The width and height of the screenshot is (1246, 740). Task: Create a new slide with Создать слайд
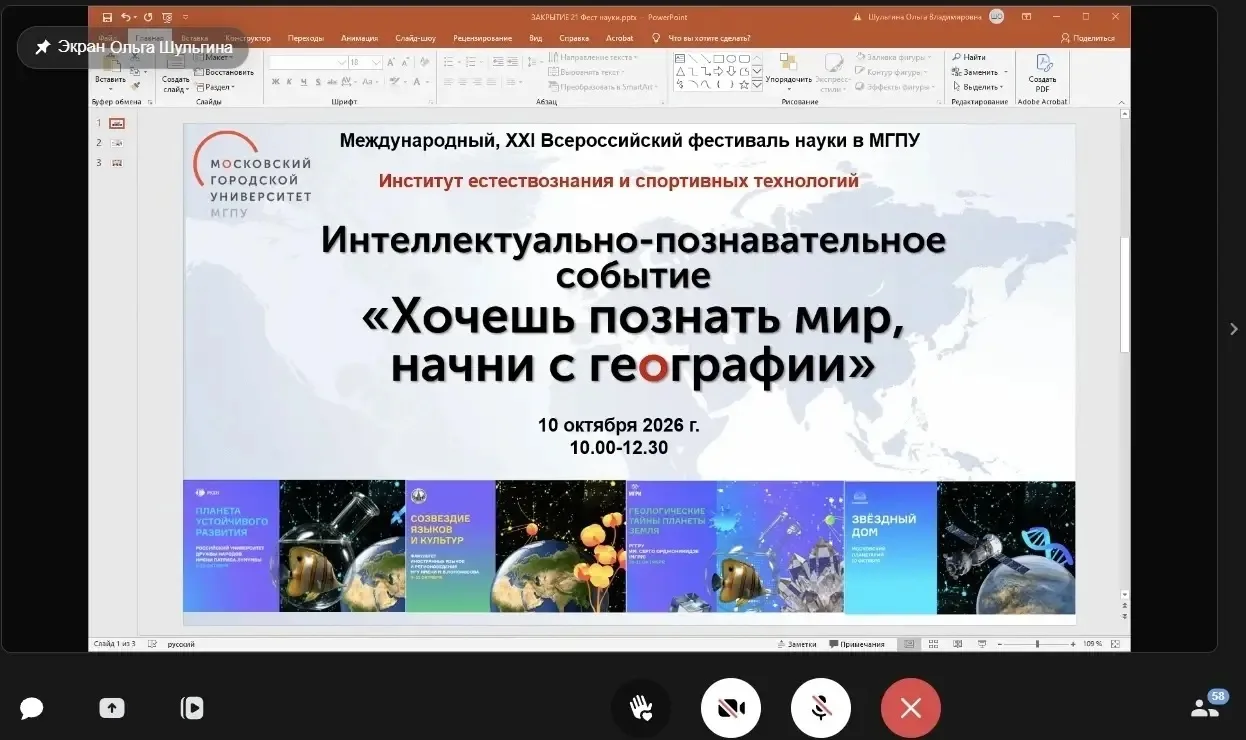pos(176,74)
